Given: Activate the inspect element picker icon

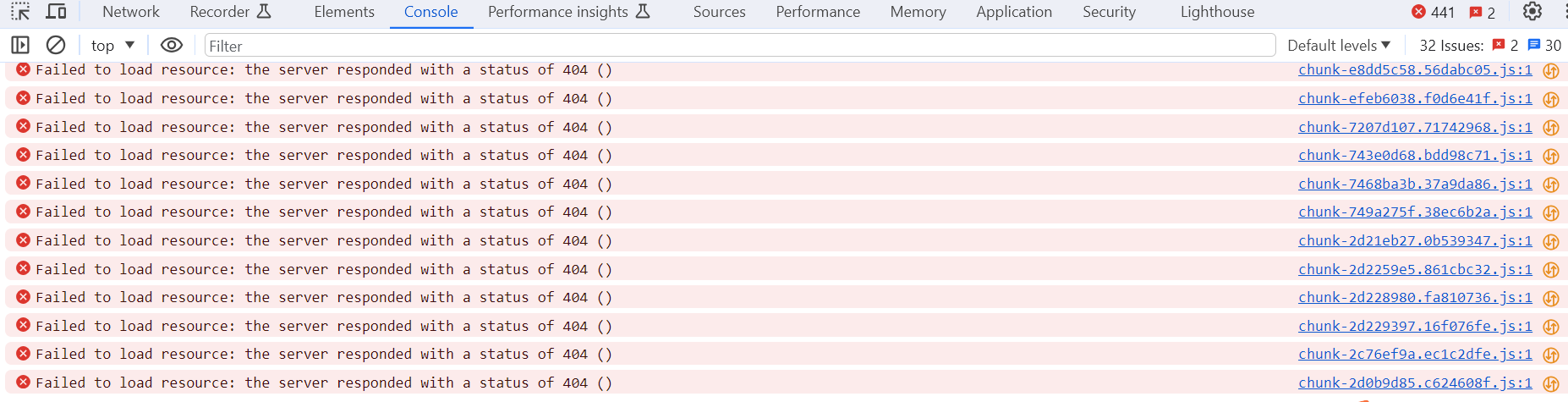Looking at the screenshot, I should click(20, 12).
